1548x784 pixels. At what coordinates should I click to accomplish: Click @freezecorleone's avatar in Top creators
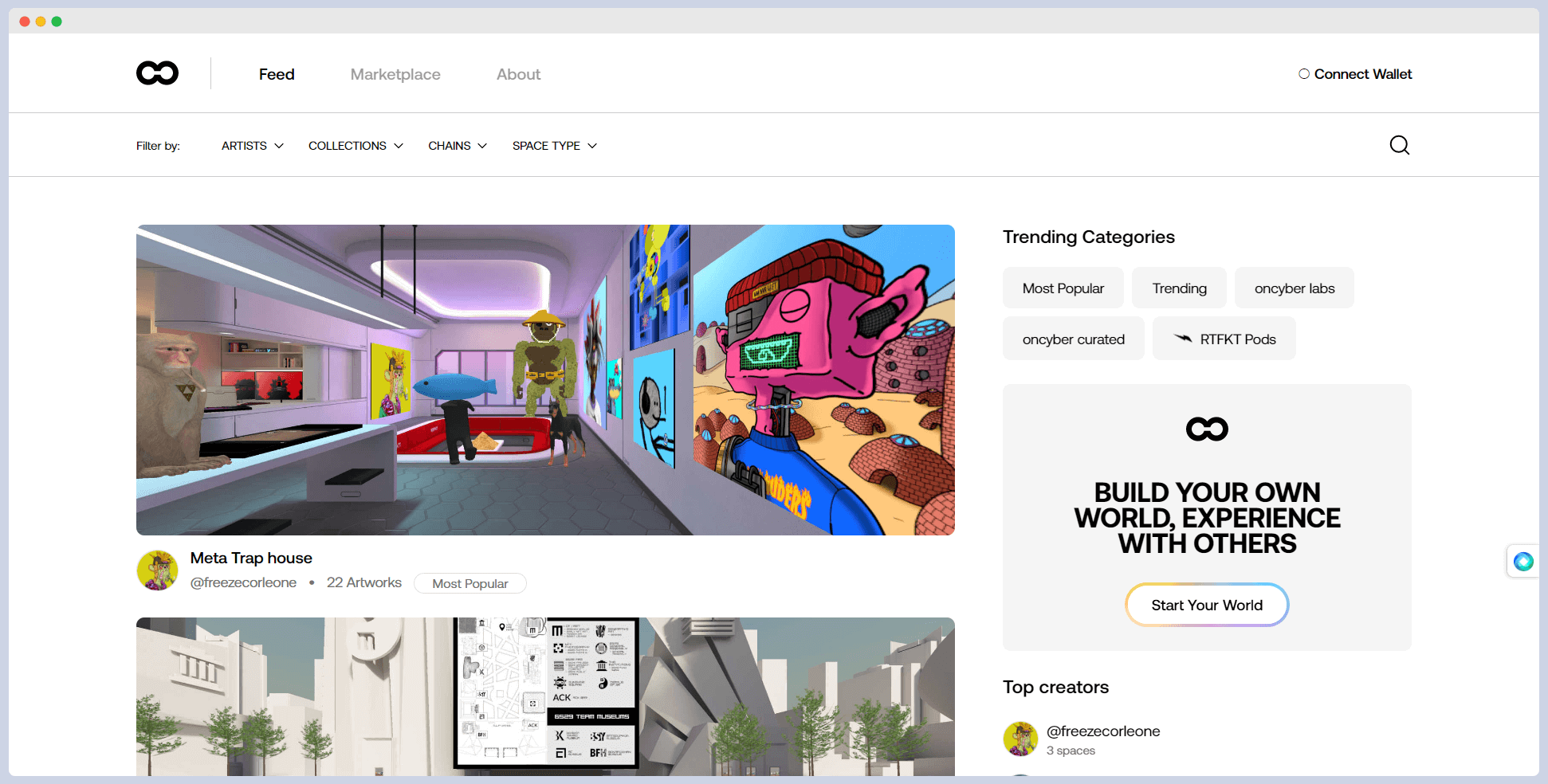(1020, 739)
